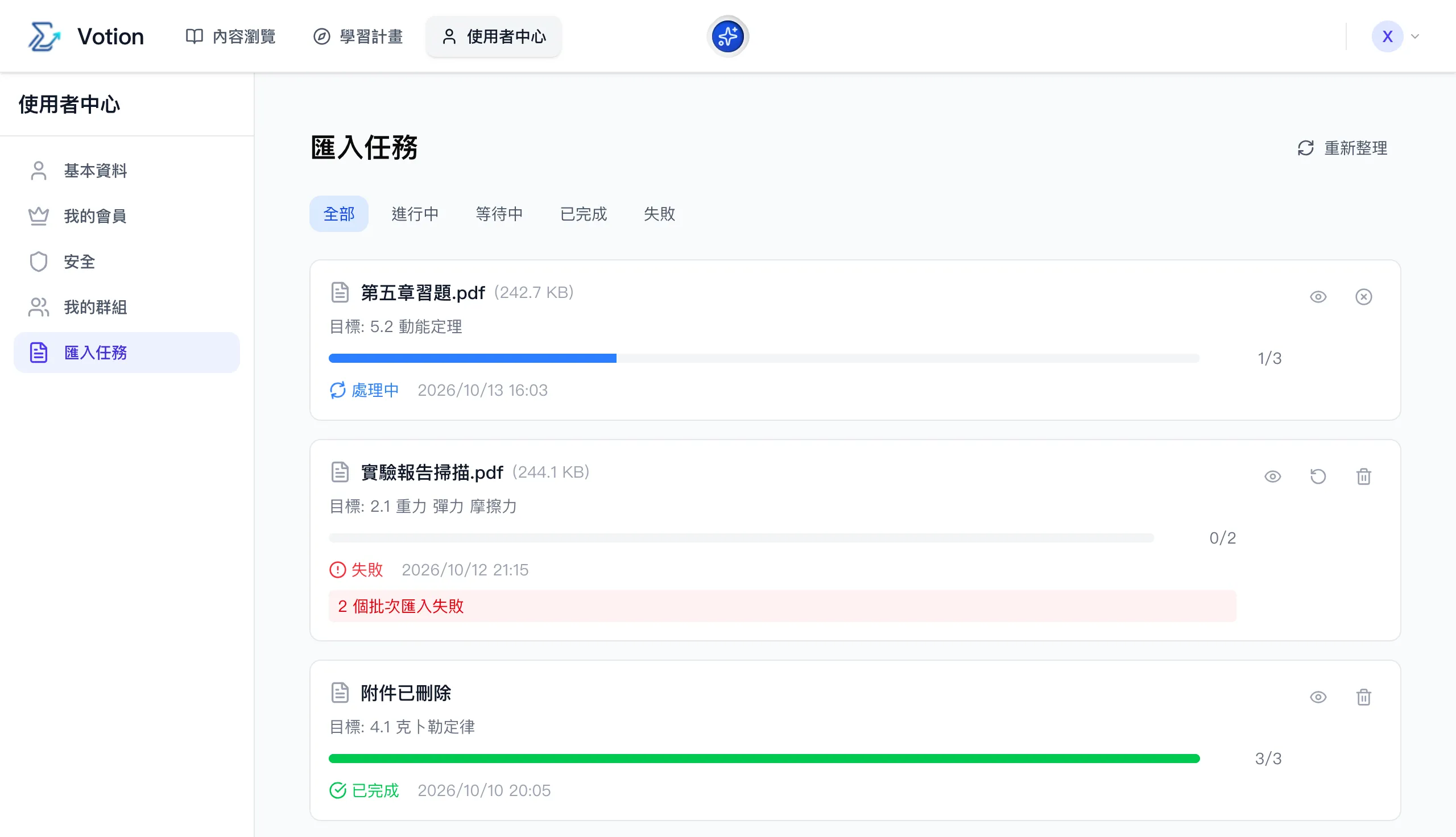Click the 重新整理 refresh button
This screenshot has width=1456, height=837.
click(1342, 148)
